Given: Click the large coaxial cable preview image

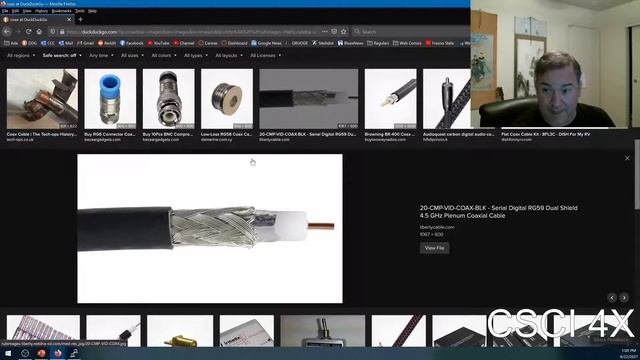Looking at the screenshot, I should click(210, 229).
